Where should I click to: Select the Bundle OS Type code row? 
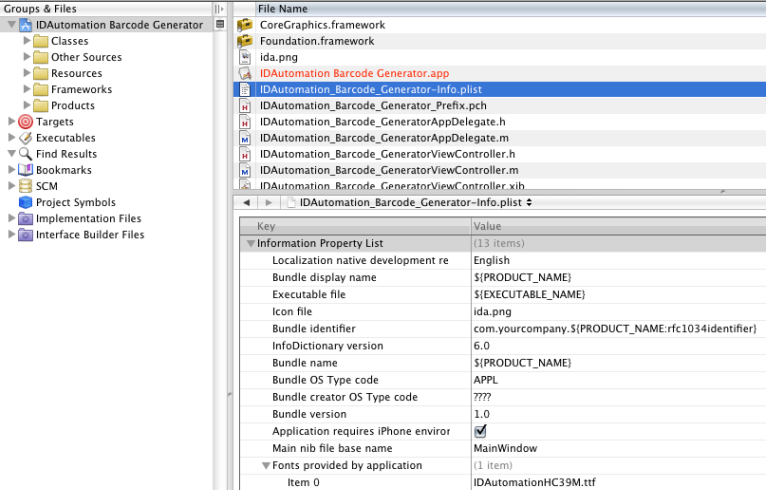click(503, 380)
